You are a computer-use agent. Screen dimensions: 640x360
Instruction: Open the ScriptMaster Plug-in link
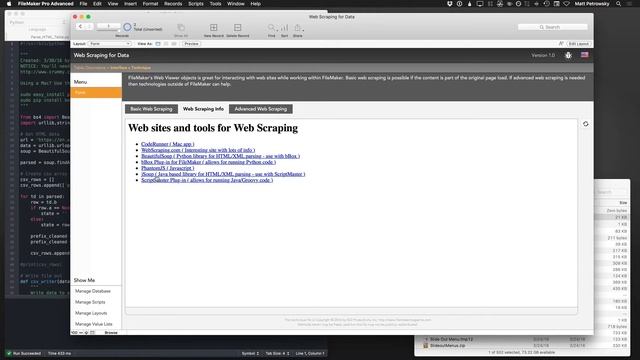(207, 180)
